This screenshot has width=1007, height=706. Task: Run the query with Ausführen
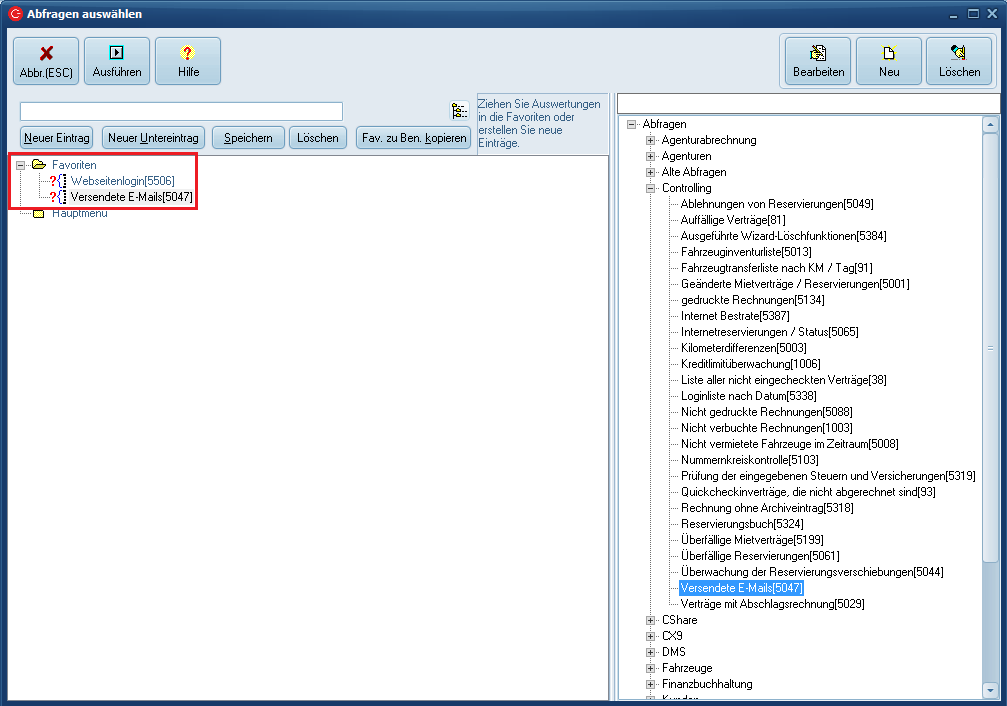[117, 61]
